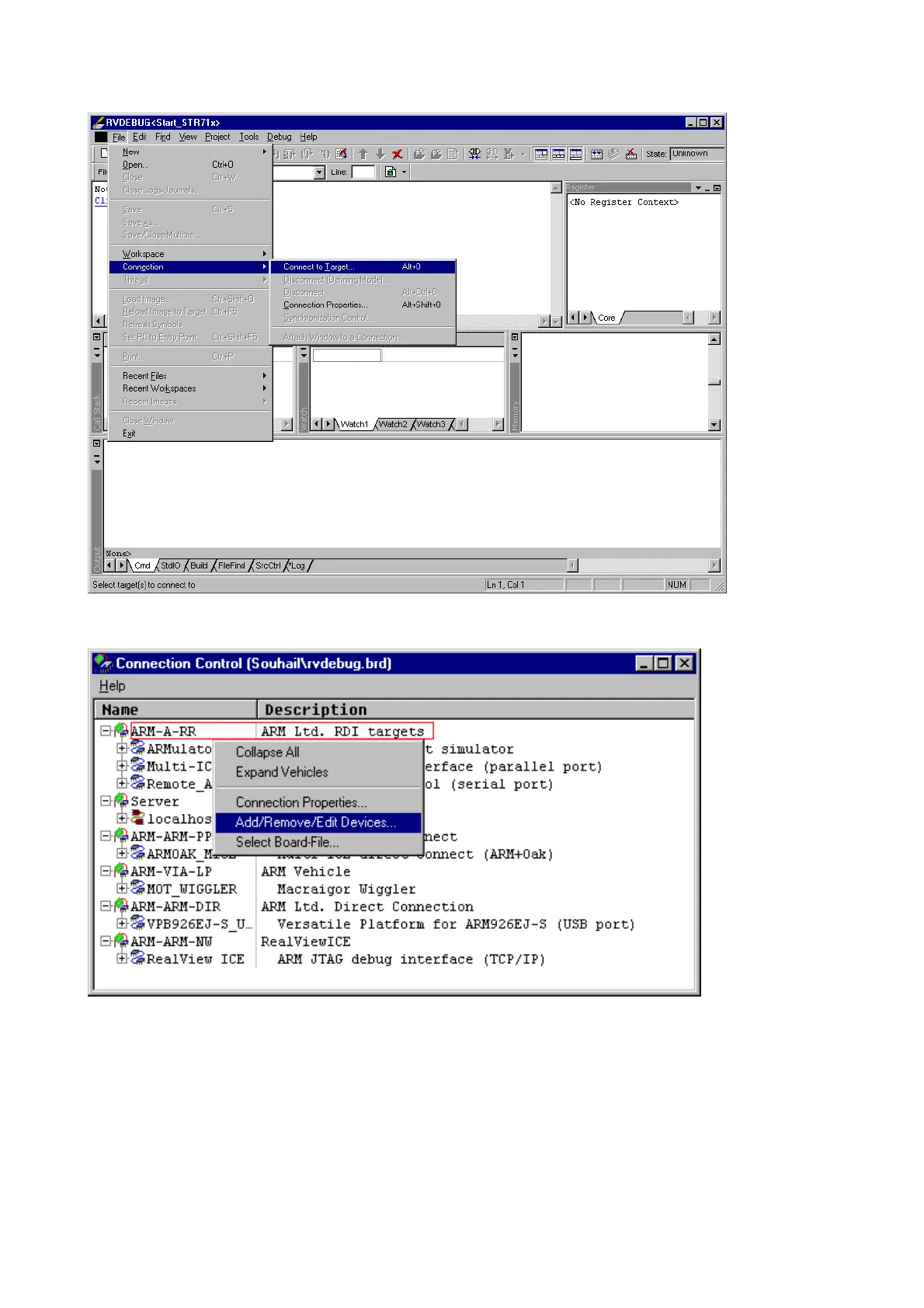Click the MOT_WIGGLER device icon

click(x=137, y=888)
